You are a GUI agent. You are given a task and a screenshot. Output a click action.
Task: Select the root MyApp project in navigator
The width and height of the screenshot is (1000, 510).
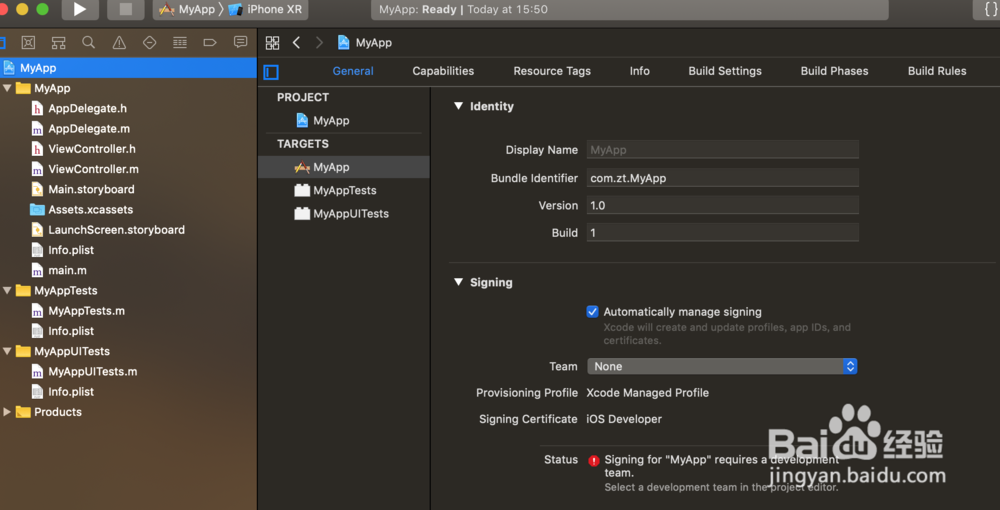[x=128, y=68]
